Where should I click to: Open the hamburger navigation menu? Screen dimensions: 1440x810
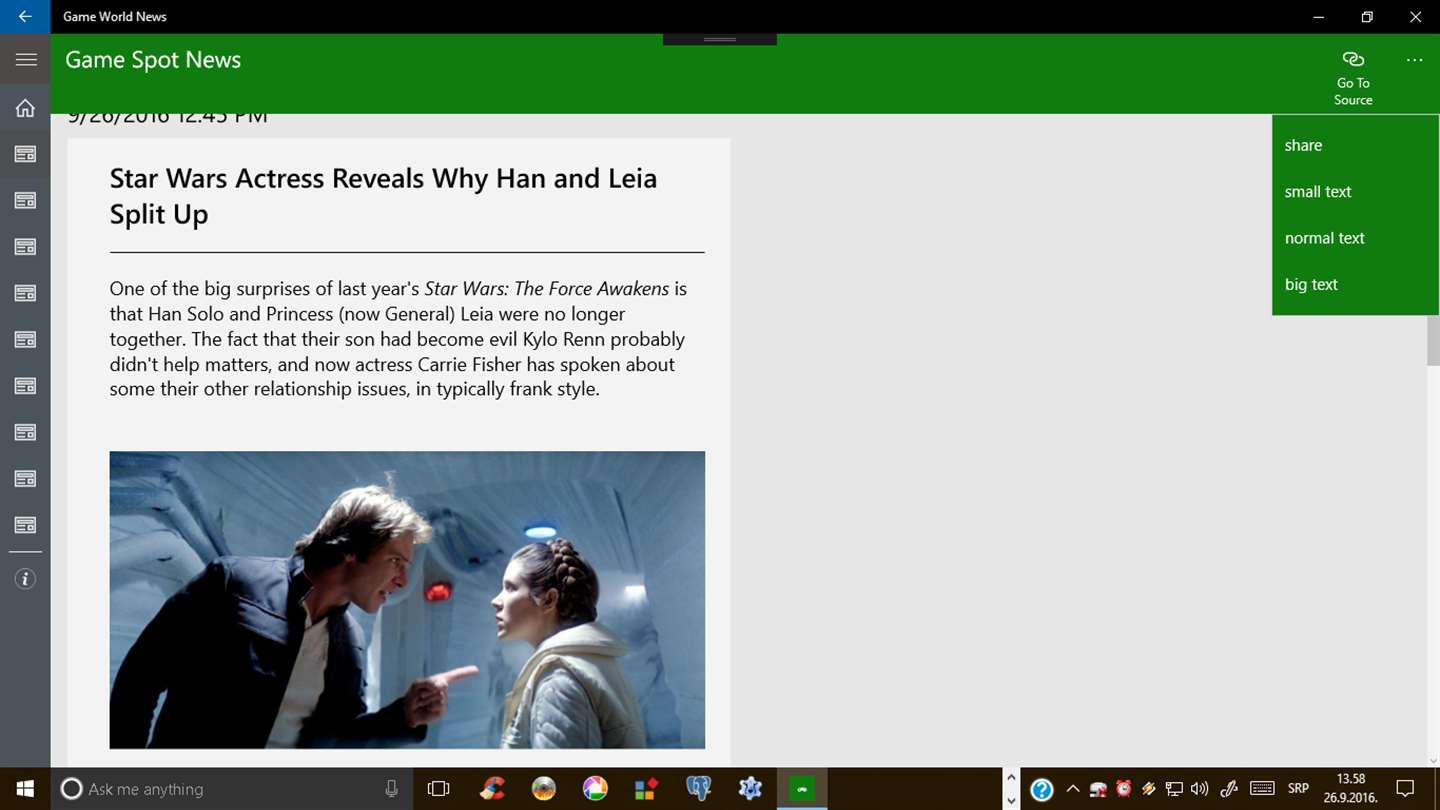pos(26,60)
